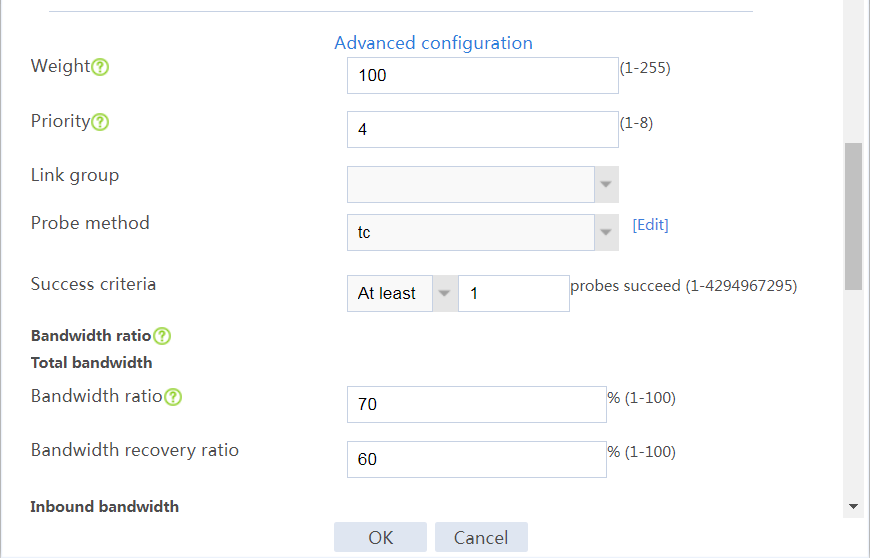
Task: Click the Link group combo box
Action: (x=471, y=185)
